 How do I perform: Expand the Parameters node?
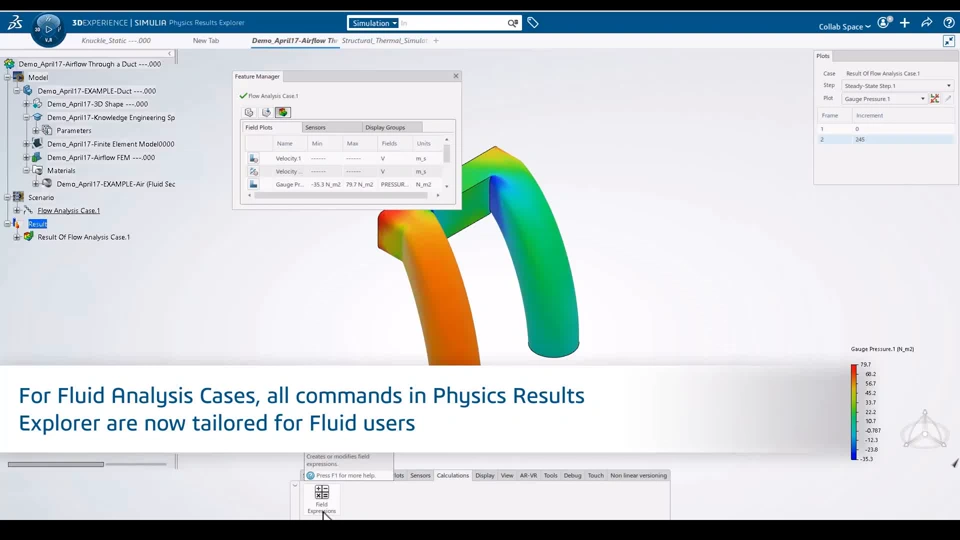[36, 130]
